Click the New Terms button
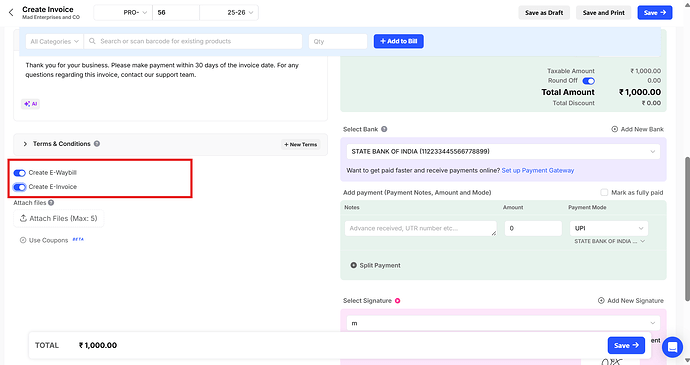 click(301, 144)
